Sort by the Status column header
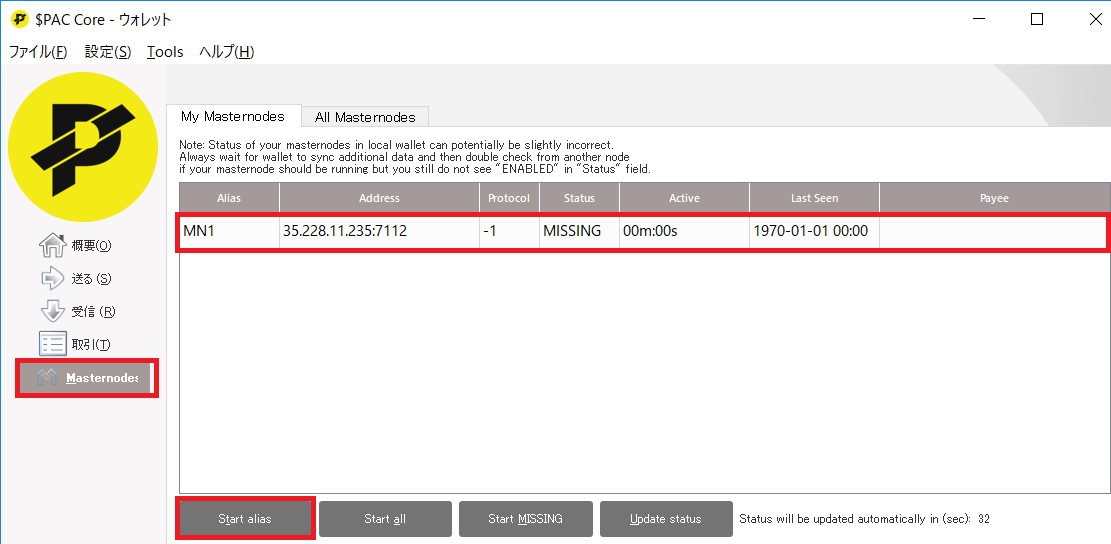Screen dimensions: 1111x544 [579, 198]
